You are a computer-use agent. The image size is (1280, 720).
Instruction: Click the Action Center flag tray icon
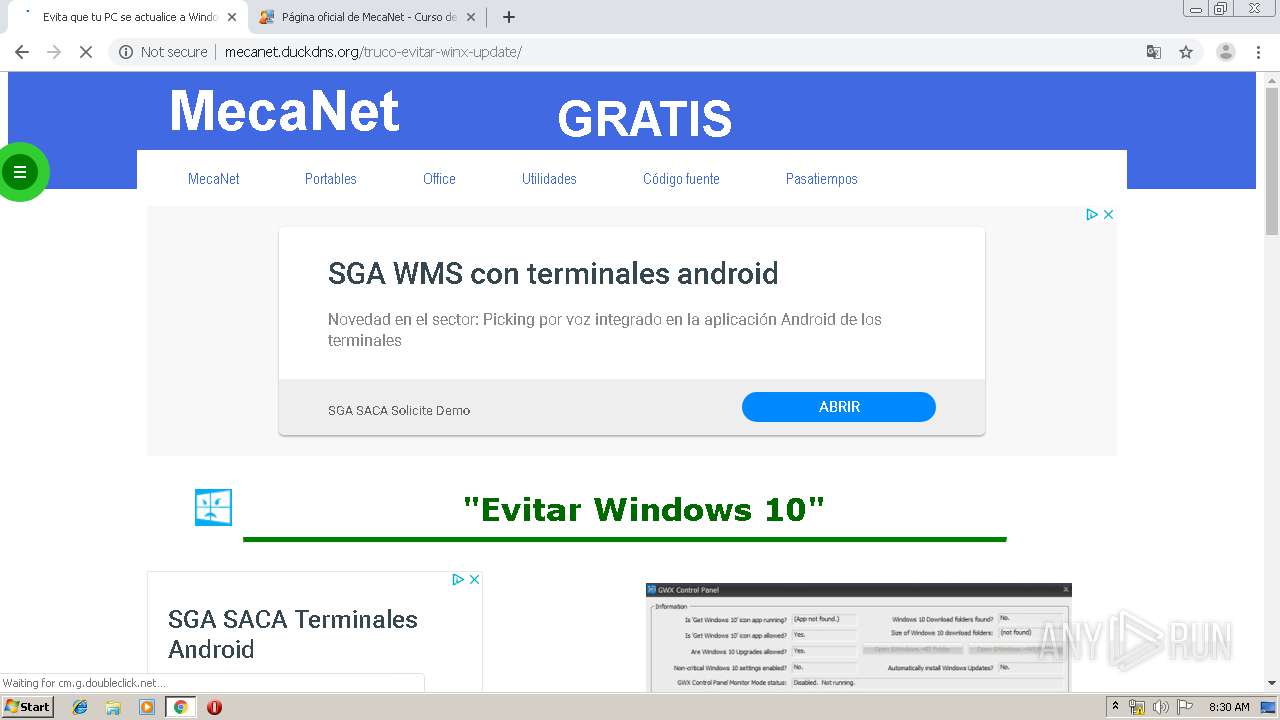tap(1183, 707)
